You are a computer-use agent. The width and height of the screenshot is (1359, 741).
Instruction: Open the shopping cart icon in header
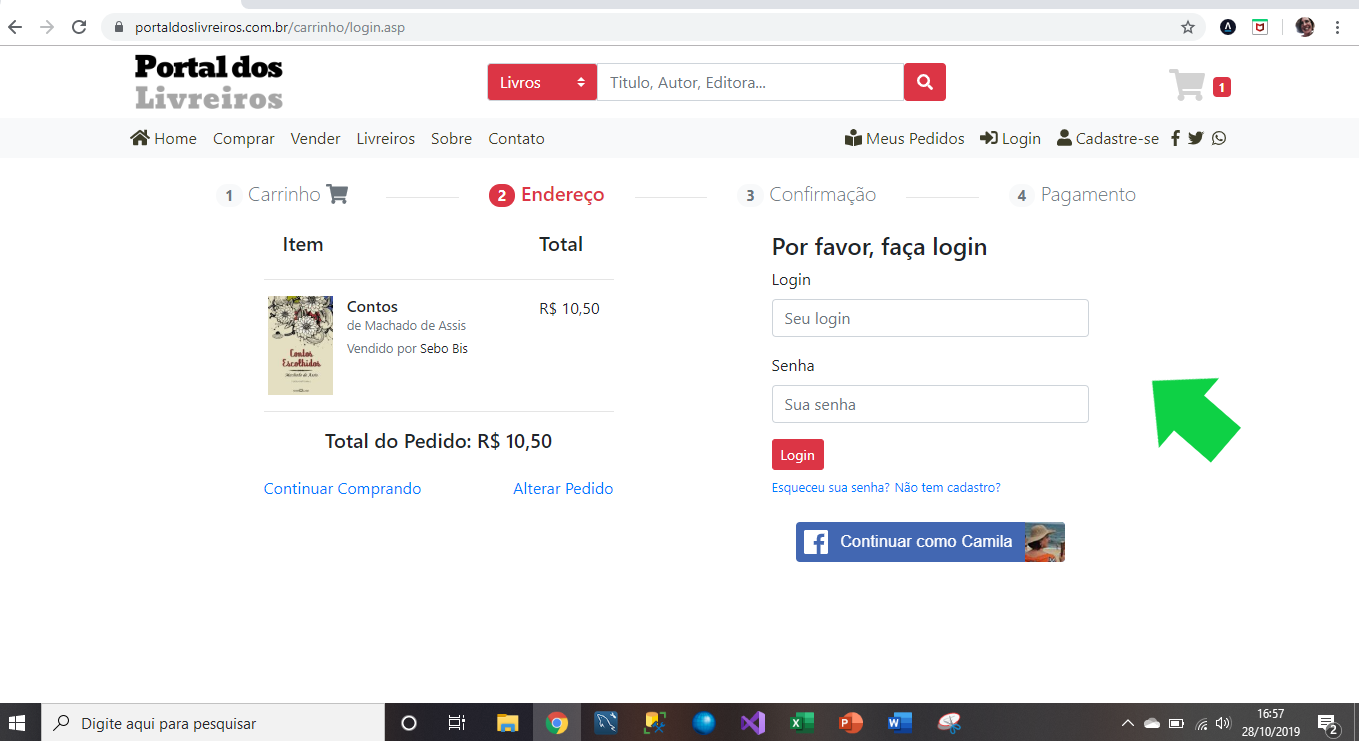tap(1187, 85)
